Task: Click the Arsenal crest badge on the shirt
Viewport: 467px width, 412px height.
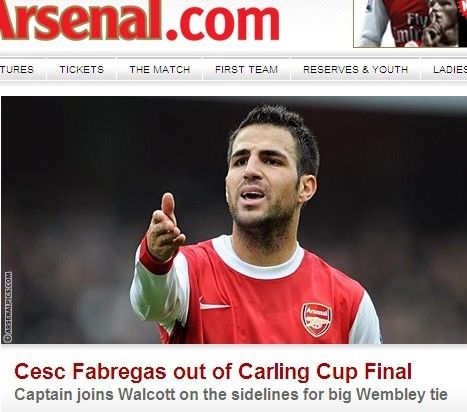Action: tap(317, 320)
